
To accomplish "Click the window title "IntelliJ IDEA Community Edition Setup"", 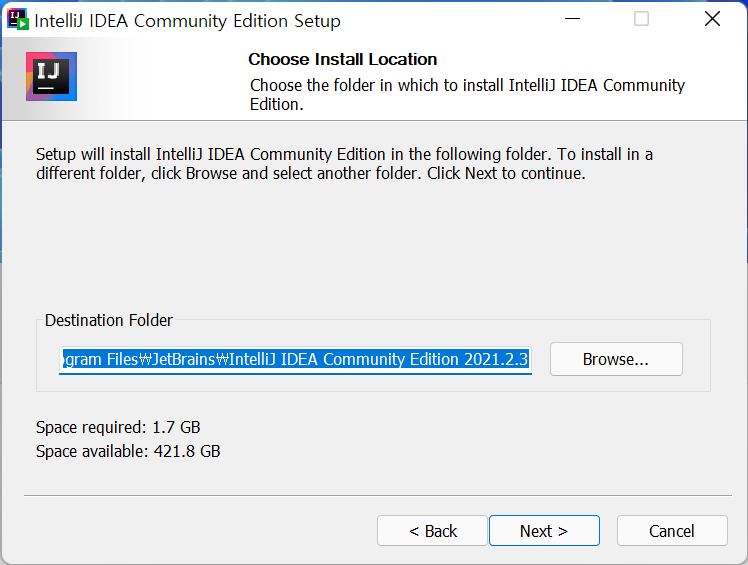I will 188,20.
